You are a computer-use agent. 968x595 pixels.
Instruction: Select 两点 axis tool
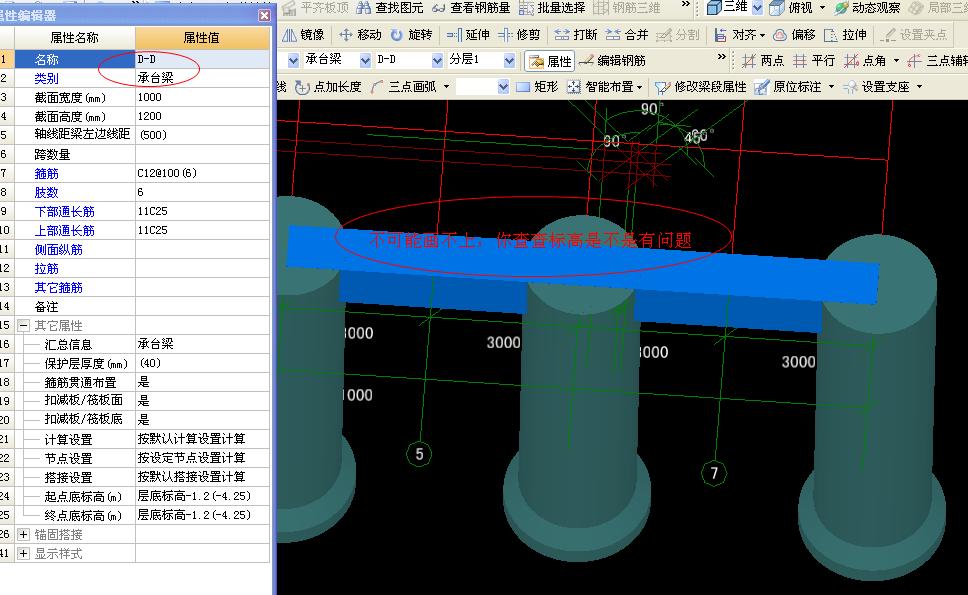pos(763,60)
